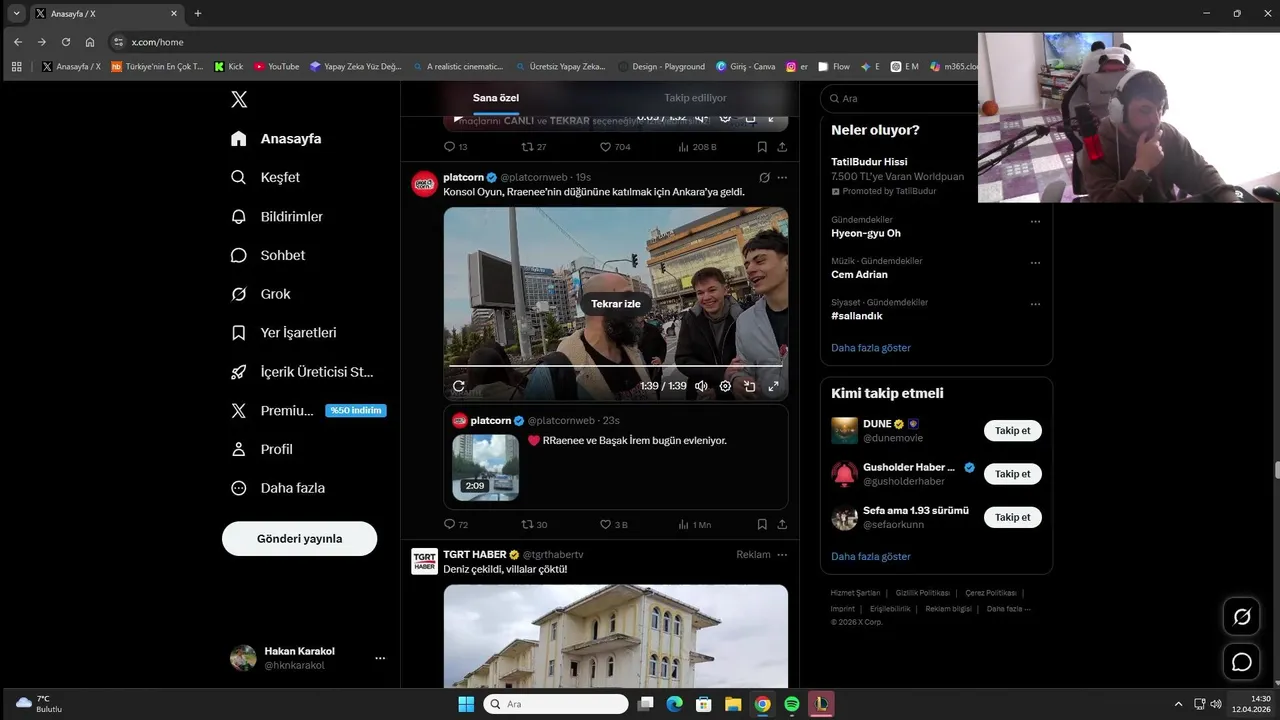Open platcorn video settings gear
The height and width of the screenshot is (720, 1280).
(725, 386)
